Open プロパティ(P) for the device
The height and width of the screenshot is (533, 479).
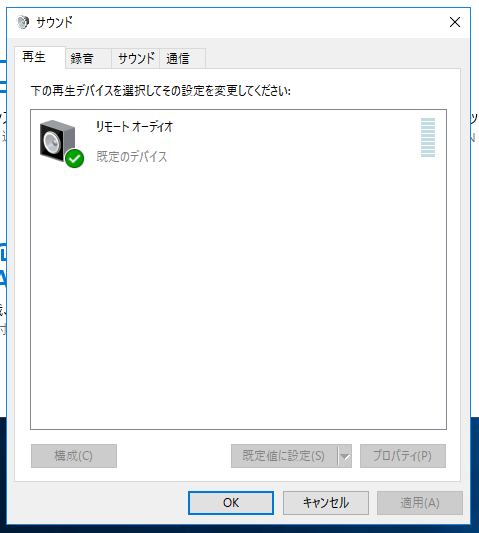[x=403, y=456]
